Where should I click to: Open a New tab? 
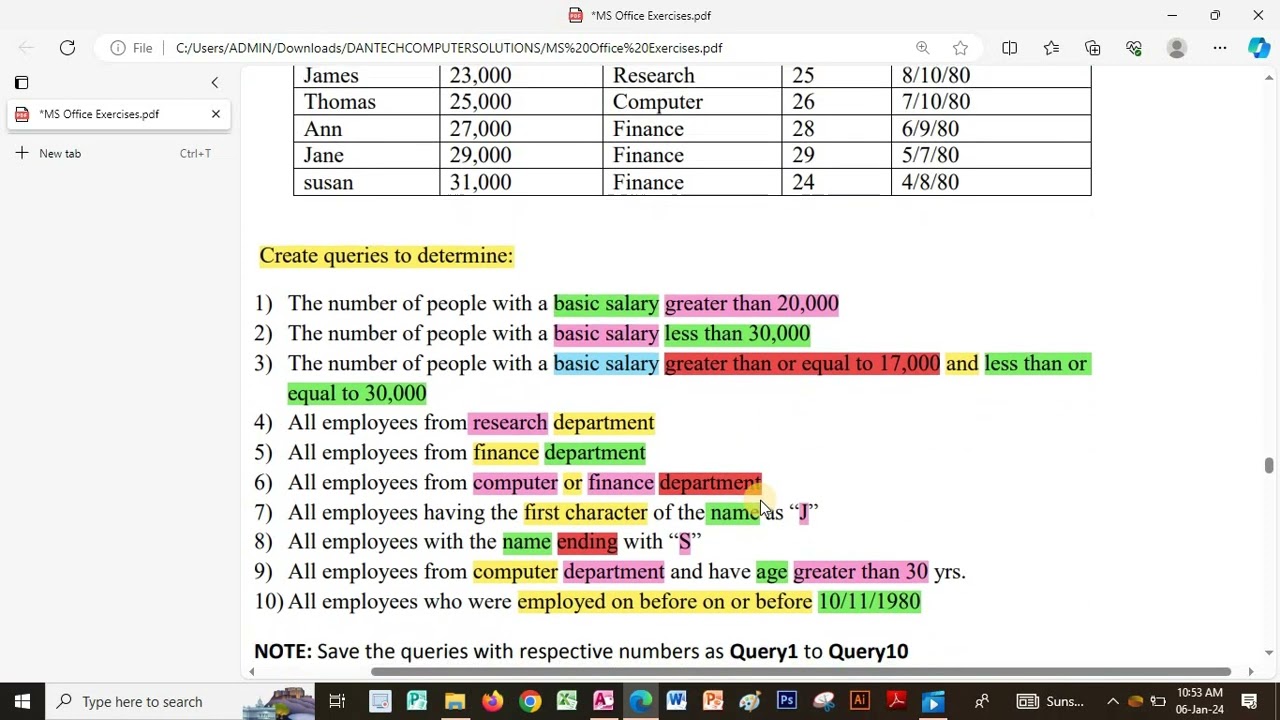coord(118,153)
